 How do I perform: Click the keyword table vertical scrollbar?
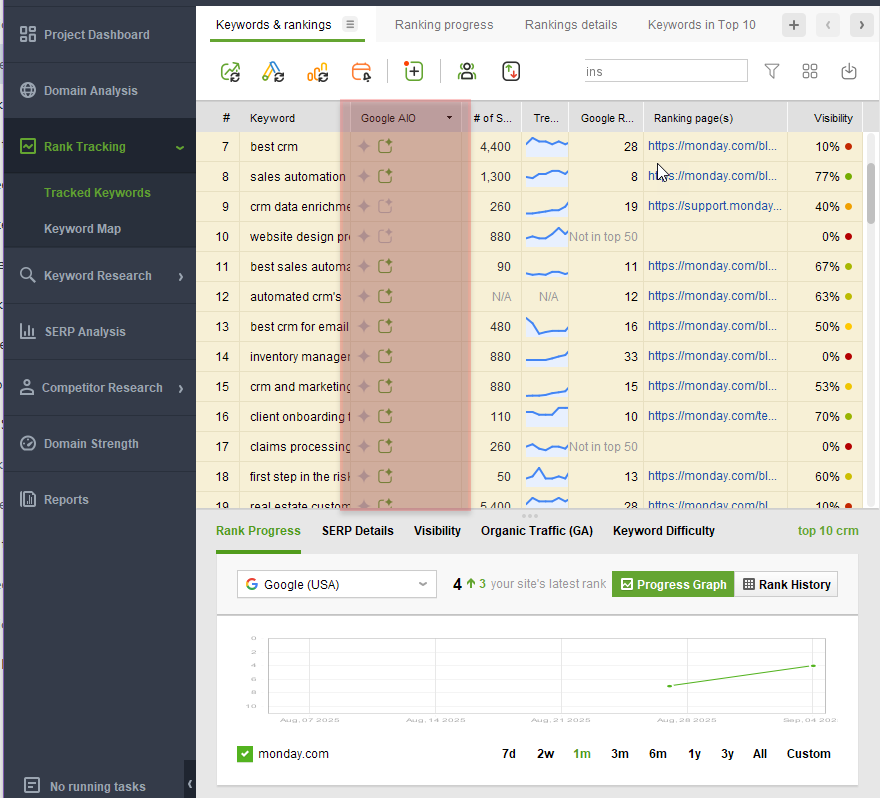(x=870, y=194)
